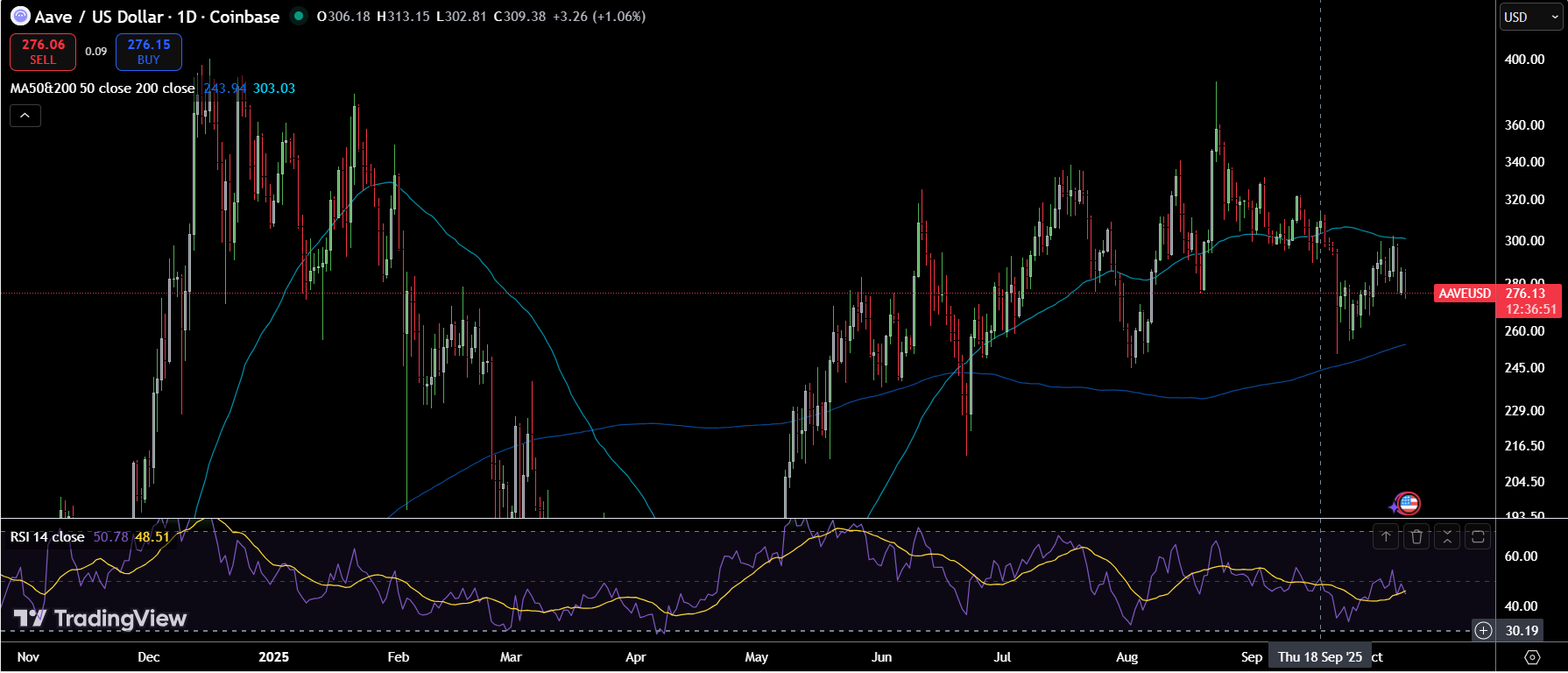Click the red AAVEUSD price label
The width and height of the screenshot is (1568, 673).
1464,294
